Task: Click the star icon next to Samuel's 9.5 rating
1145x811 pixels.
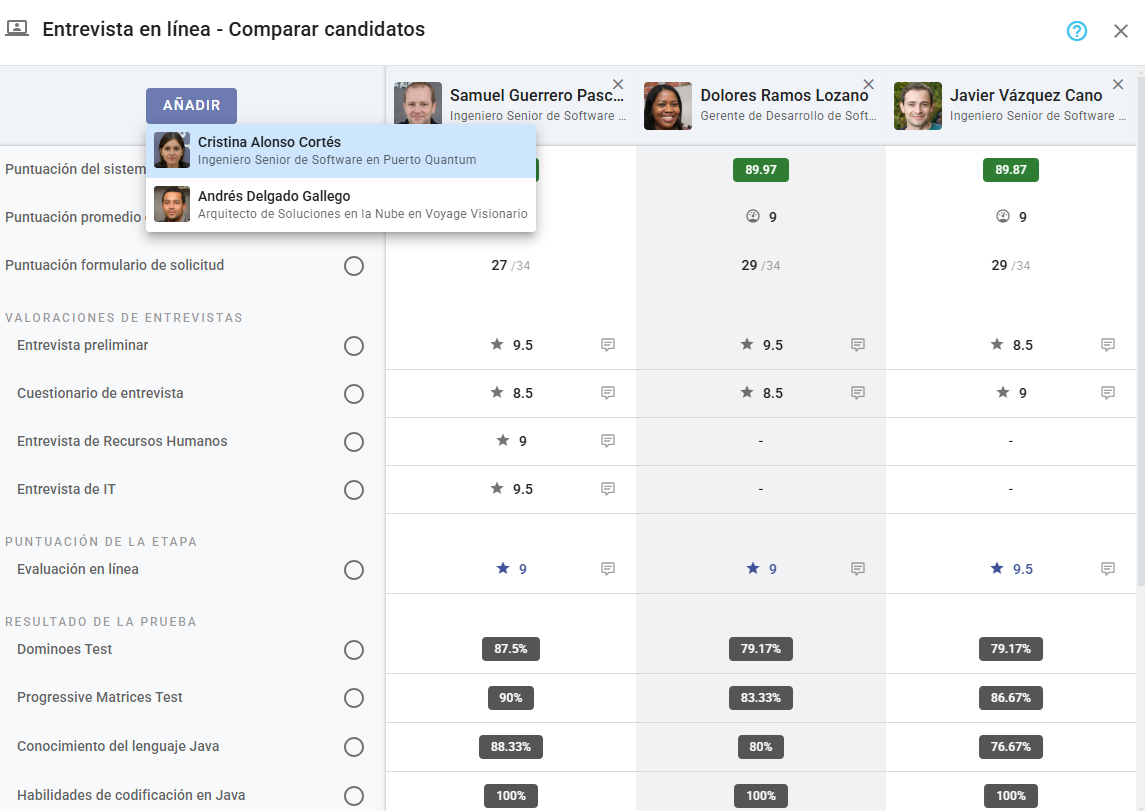Action: click(x=495, y=344)
